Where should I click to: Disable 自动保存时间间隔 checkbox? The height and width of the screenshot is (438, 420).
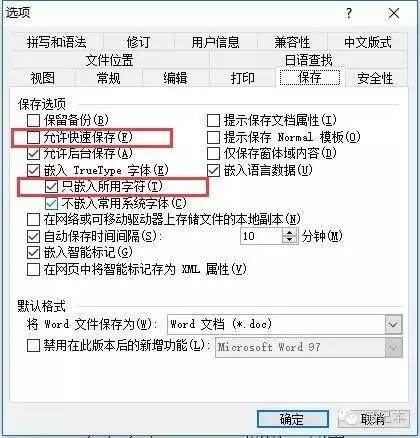click(33, 236)
